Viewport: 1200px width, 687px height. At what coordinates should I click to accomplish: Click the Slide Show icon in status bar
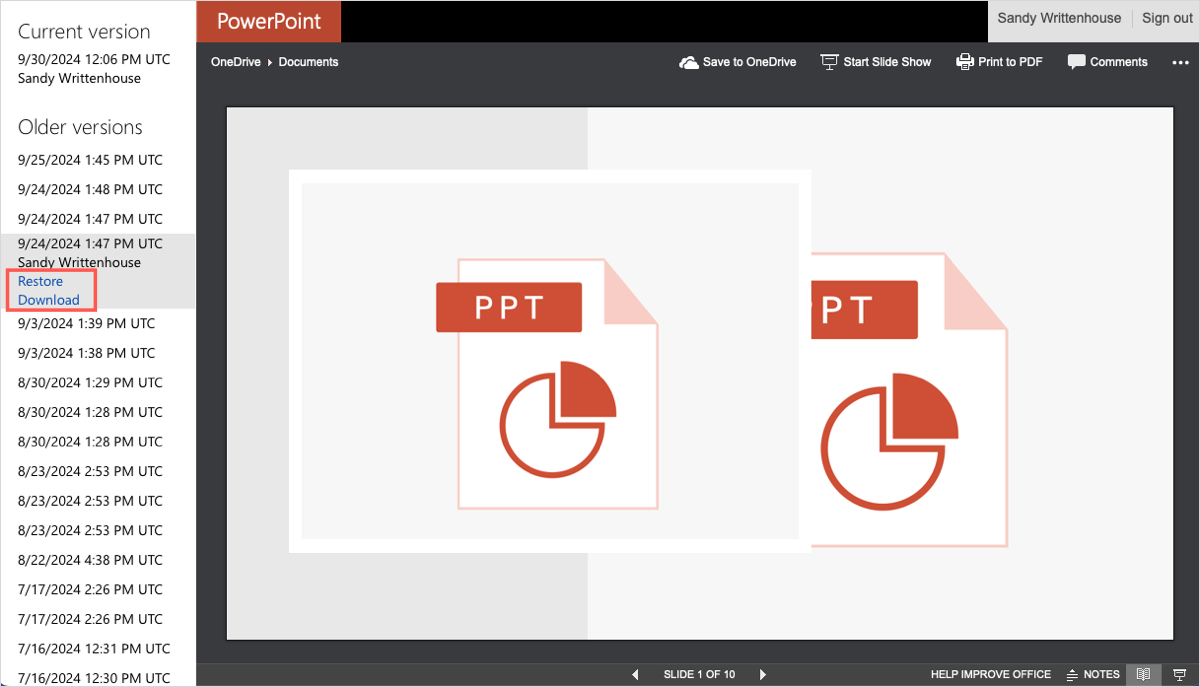[x=1180, y=675]
